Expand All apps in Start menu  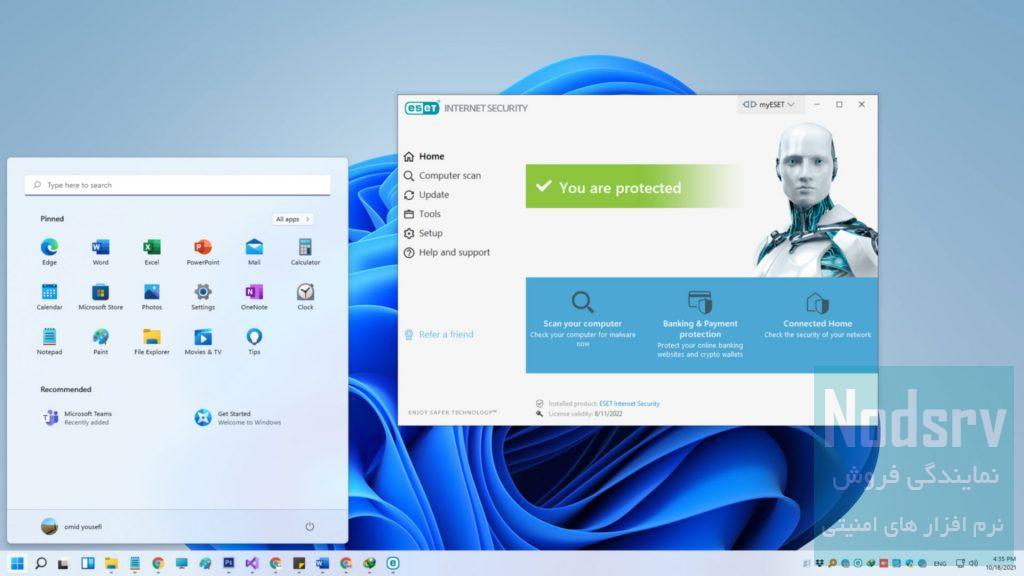click(292, 219)
